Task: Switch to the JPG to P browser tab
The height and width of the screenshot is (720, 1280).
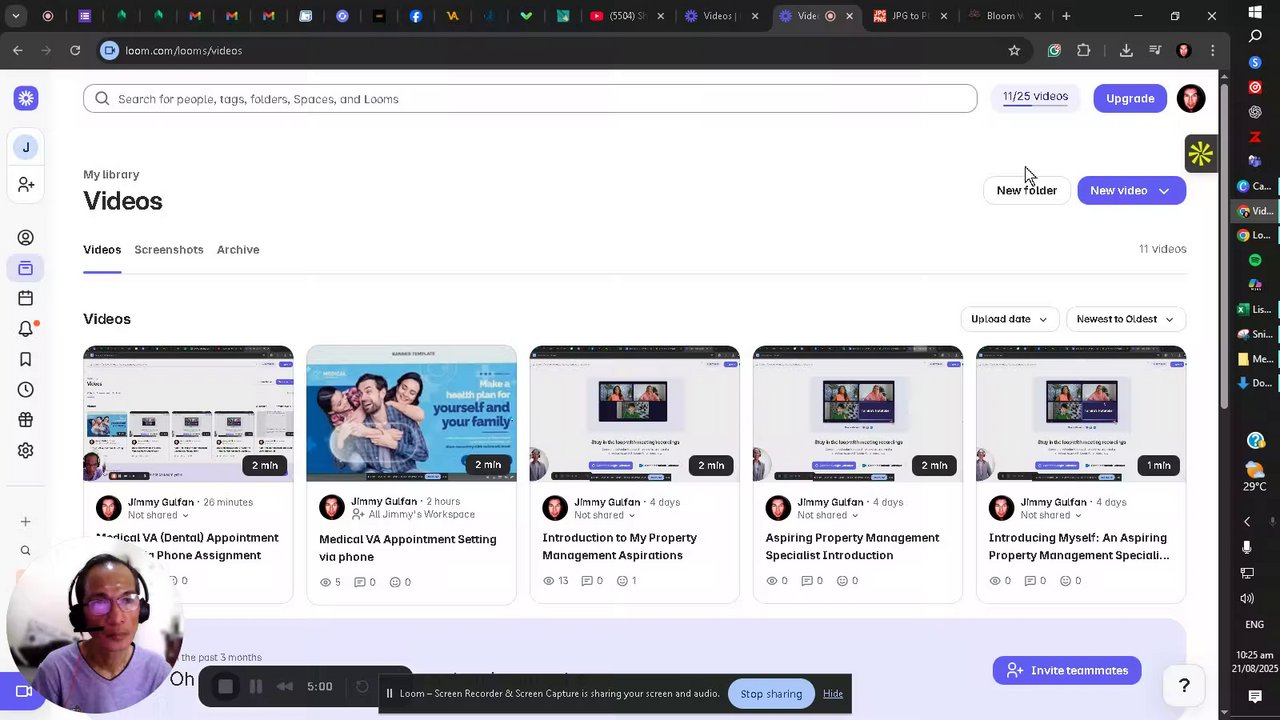Action: pos(909,16)
